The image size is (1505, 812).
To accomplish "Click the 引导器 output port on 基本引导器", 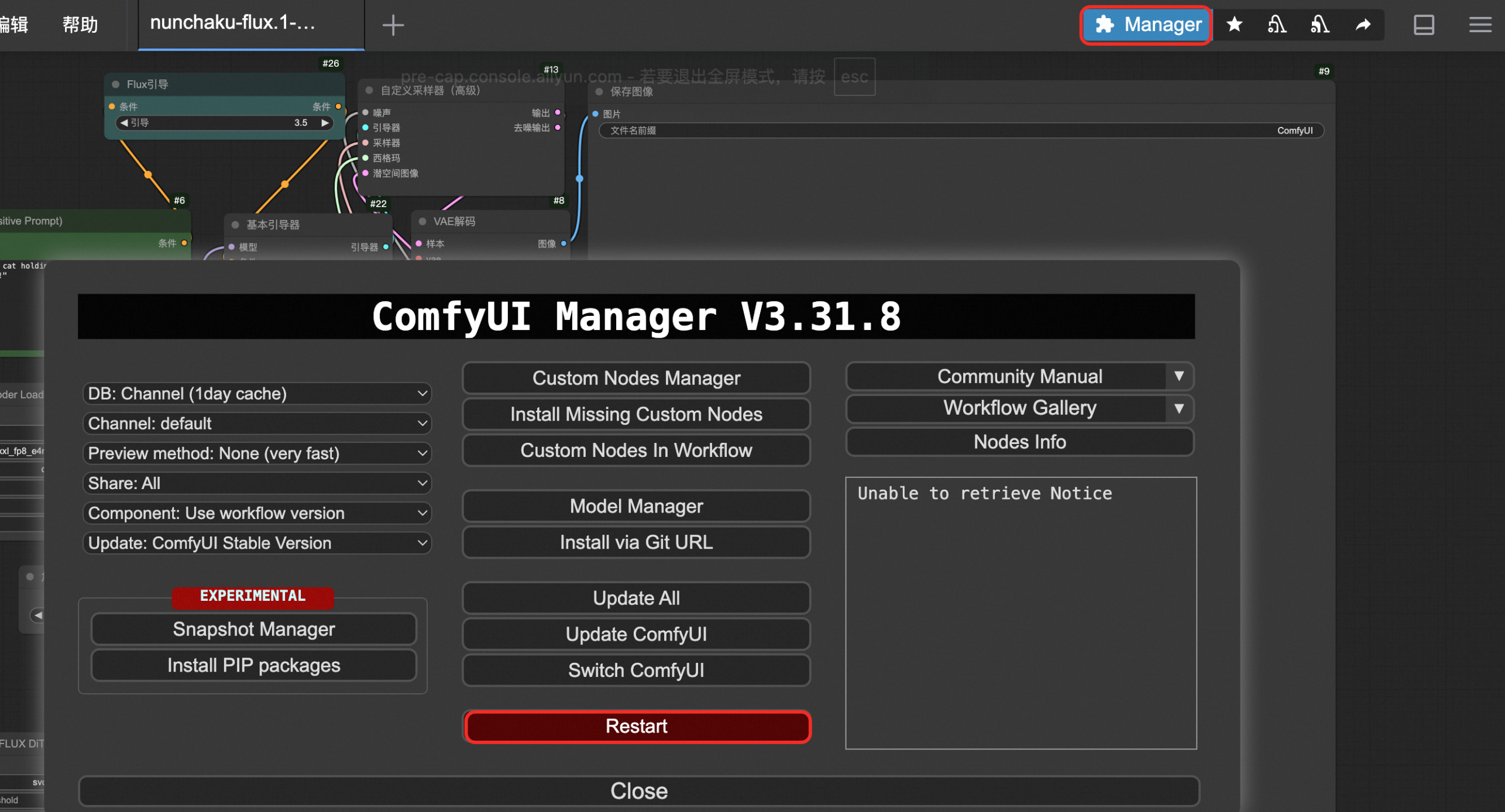I will click(x=386, y=247).
